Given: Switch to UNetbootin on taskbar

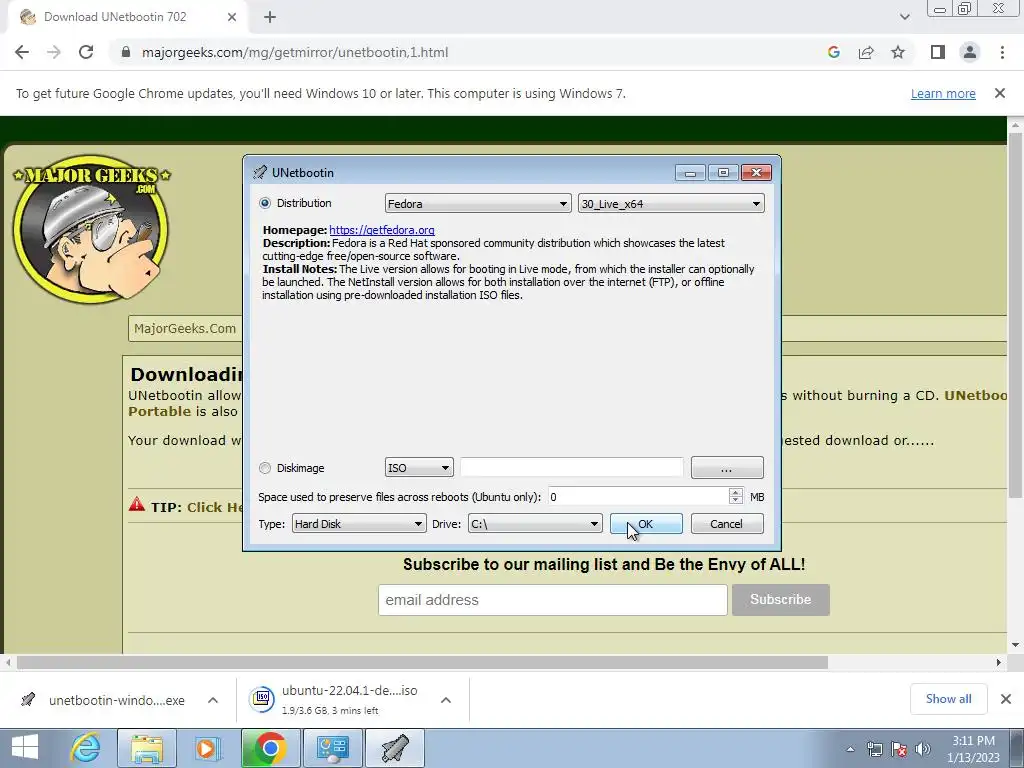Looking at the screenshot, I should point(394,748).
